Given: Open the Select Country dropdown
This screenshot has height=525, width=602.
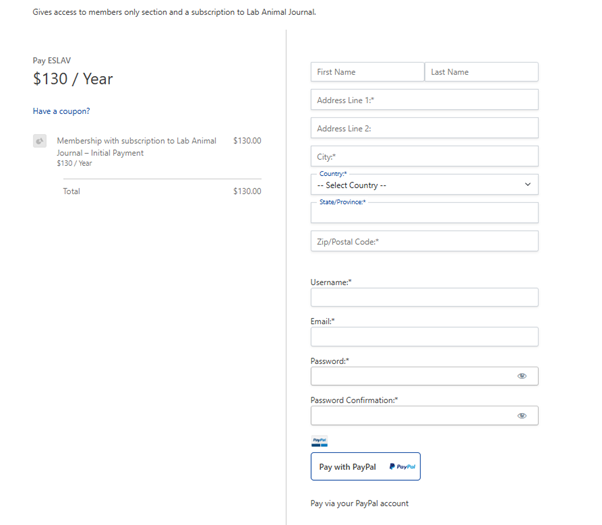Looking at the screenshot, I should 420,185.
